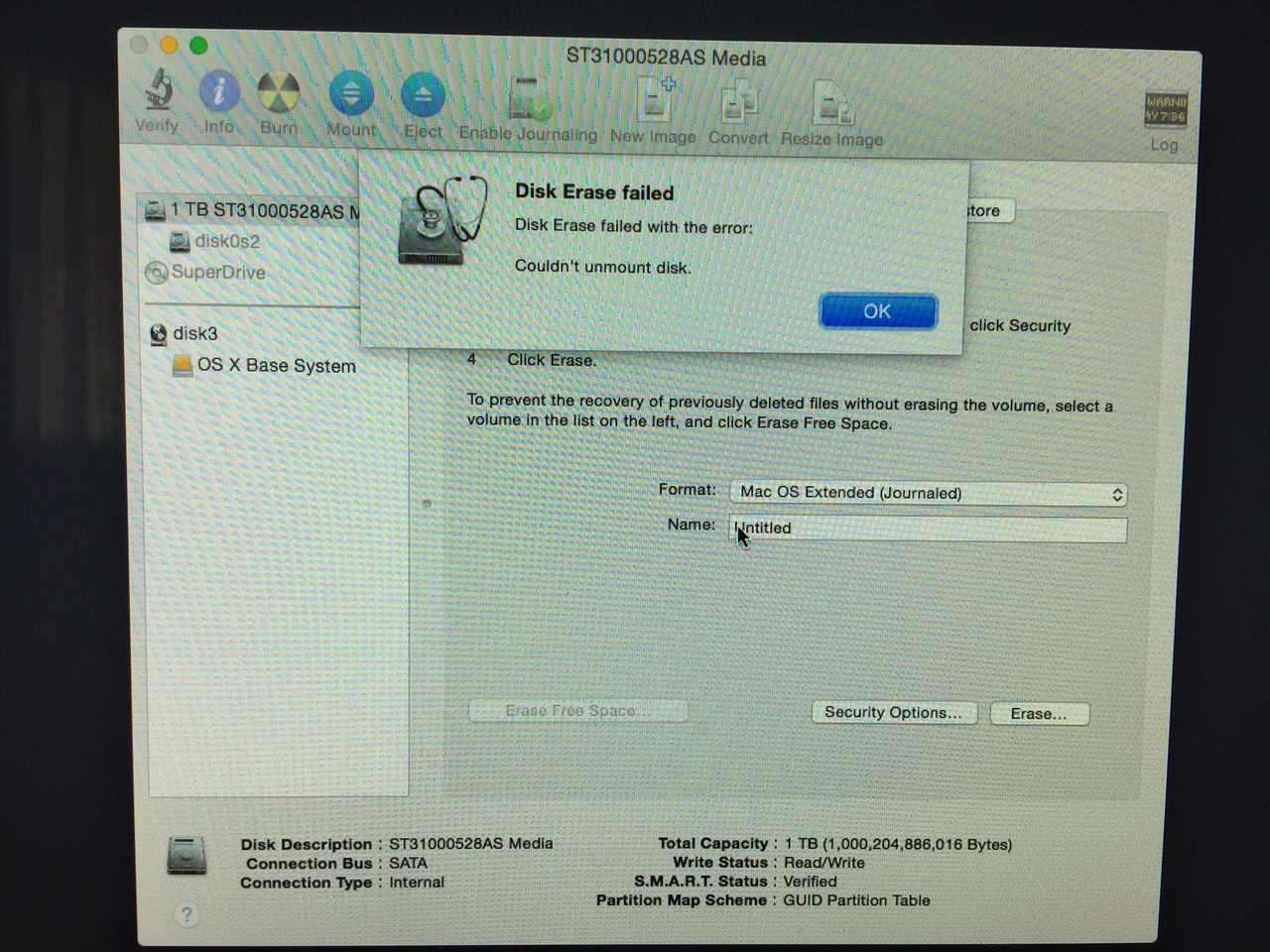Click the Erase Free Space button
Image resolution: width=1270 pixels, height=952 pixels.
pyautogui.click(x=576, y=711)
